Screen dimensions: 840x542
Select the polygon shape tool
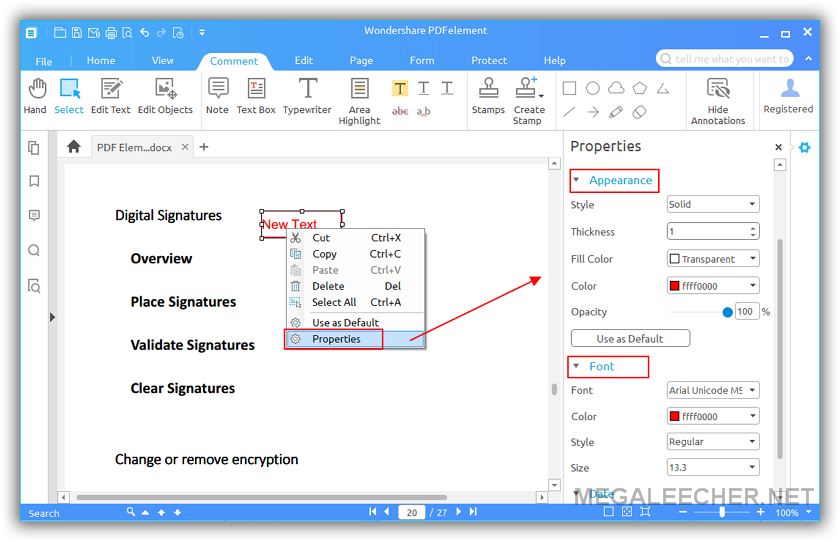[x=640, y=88]
